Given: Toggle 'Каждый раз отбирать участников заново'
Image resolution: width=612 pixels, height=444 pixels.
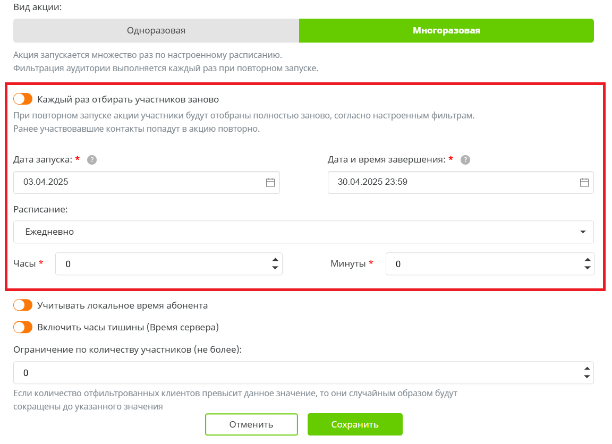Looking at the screenshot, I should click(x=22, y=99).
